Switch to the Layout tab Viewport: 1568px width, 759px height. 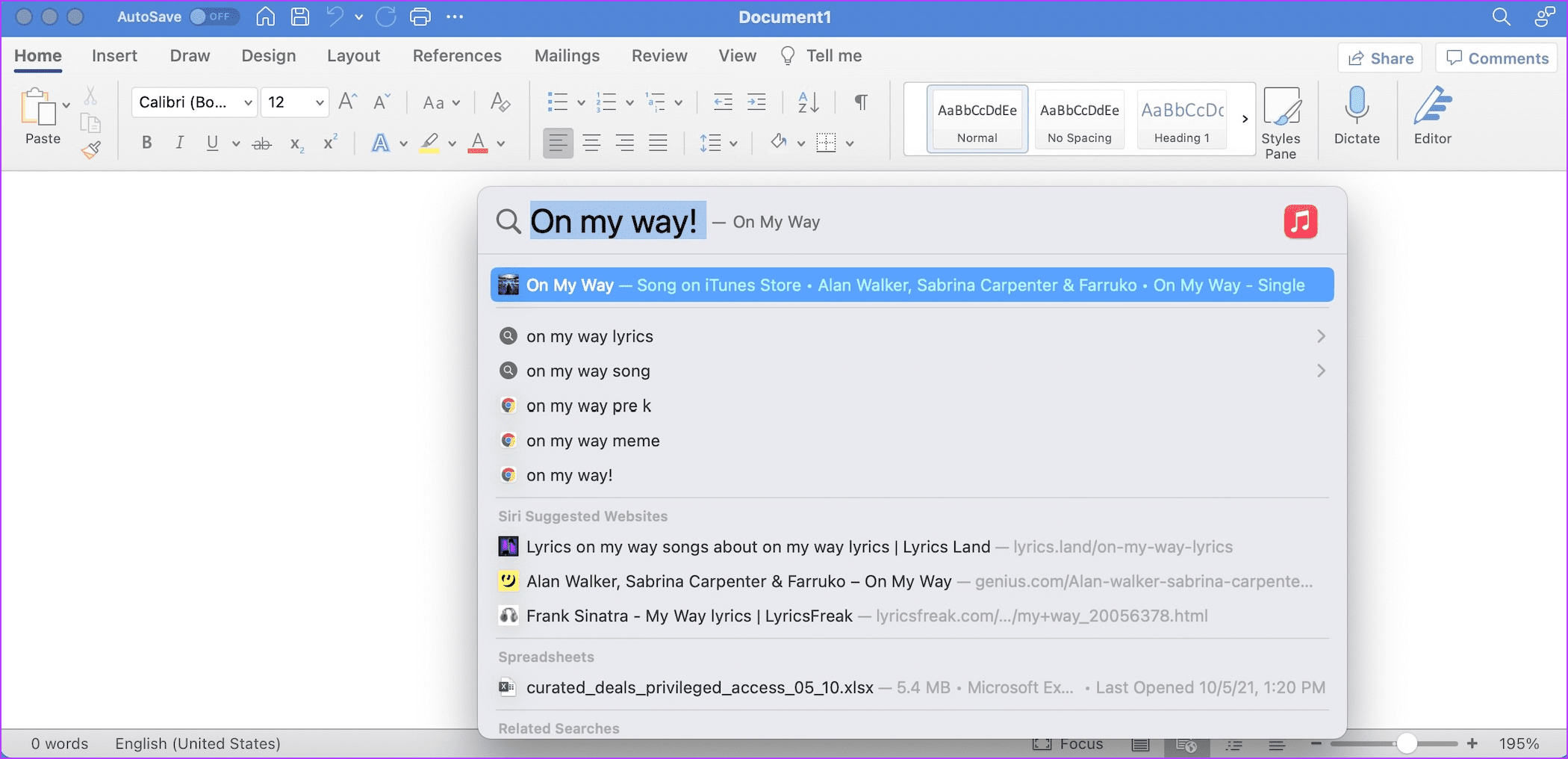[353, 56]
